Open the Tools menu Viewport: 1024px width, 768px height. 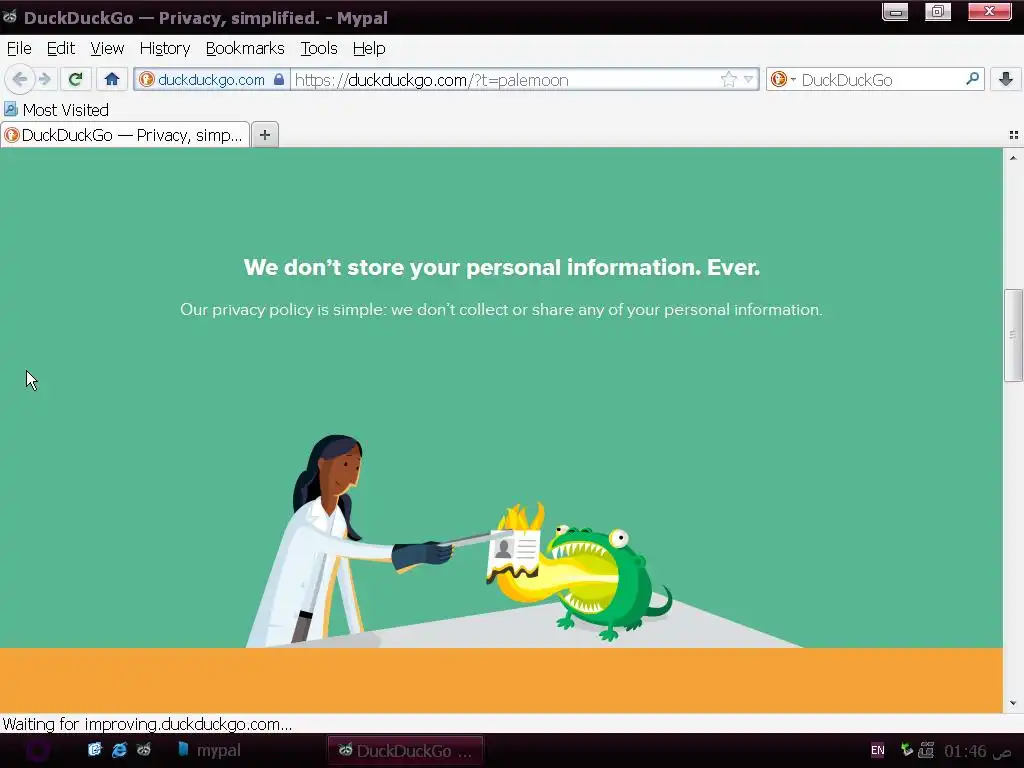click(x=319, y=48)
